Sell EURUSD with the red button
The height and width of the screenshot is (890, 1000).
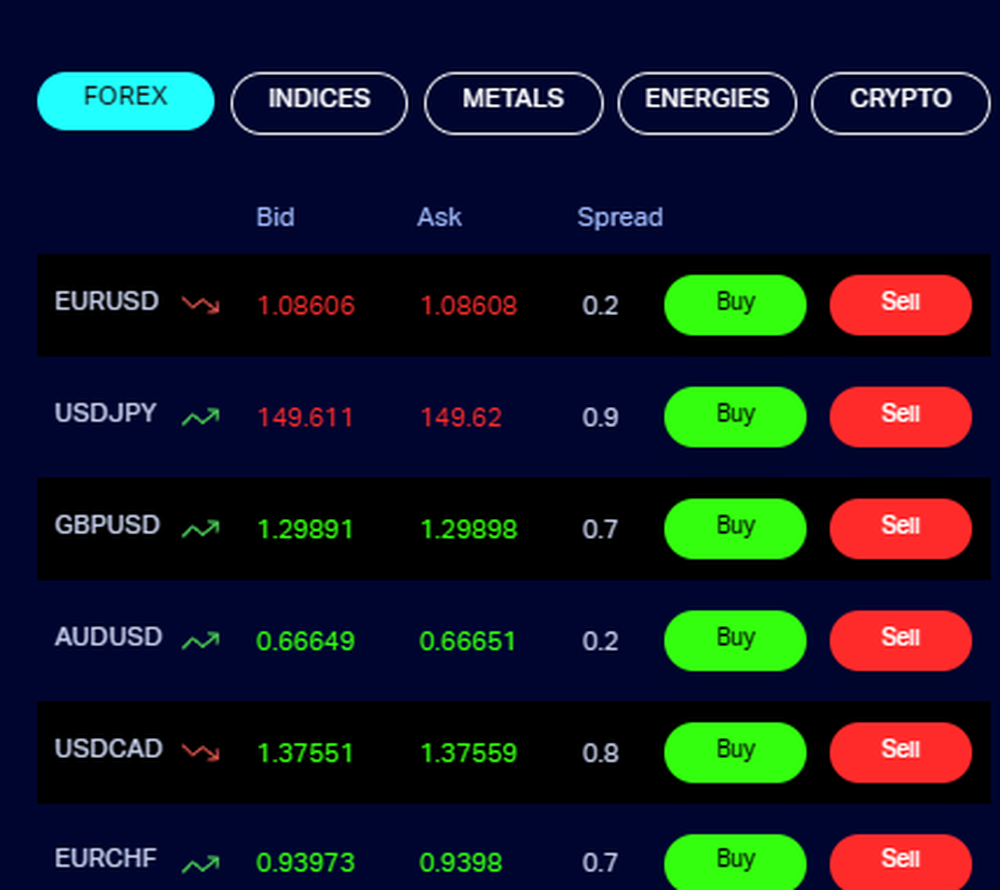899,305
